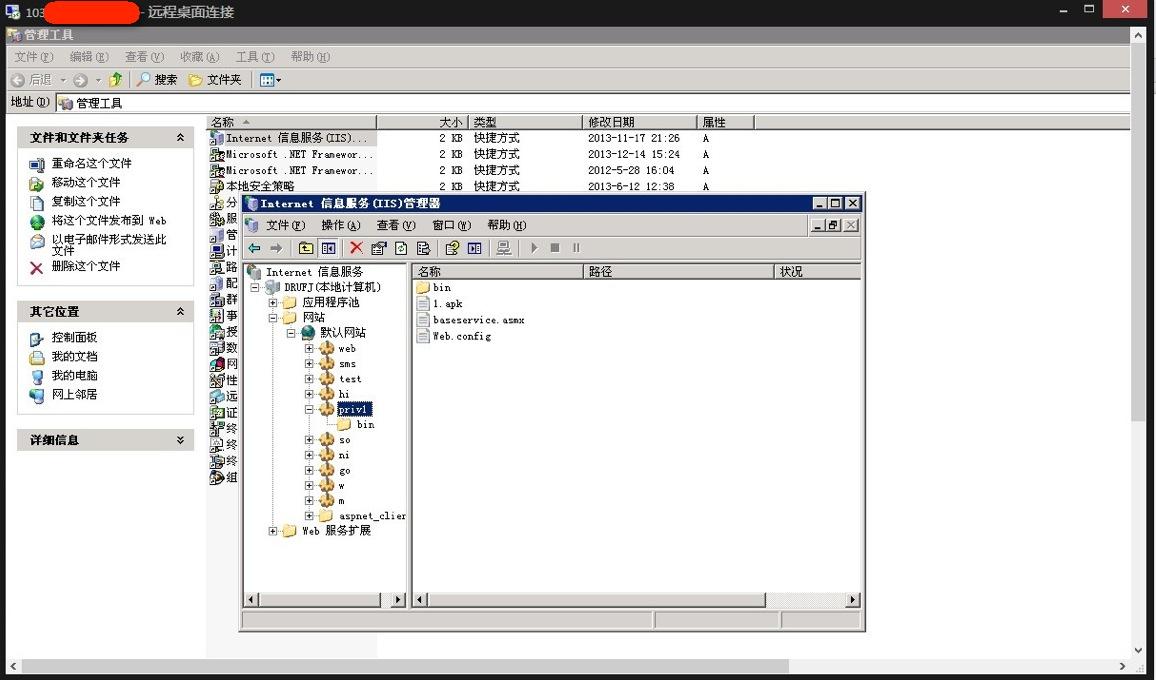This screenshot has height=680, width=1156.
Task: Collapse the 文件和文件夹任务 panel
Action: (x=180, y=138)
